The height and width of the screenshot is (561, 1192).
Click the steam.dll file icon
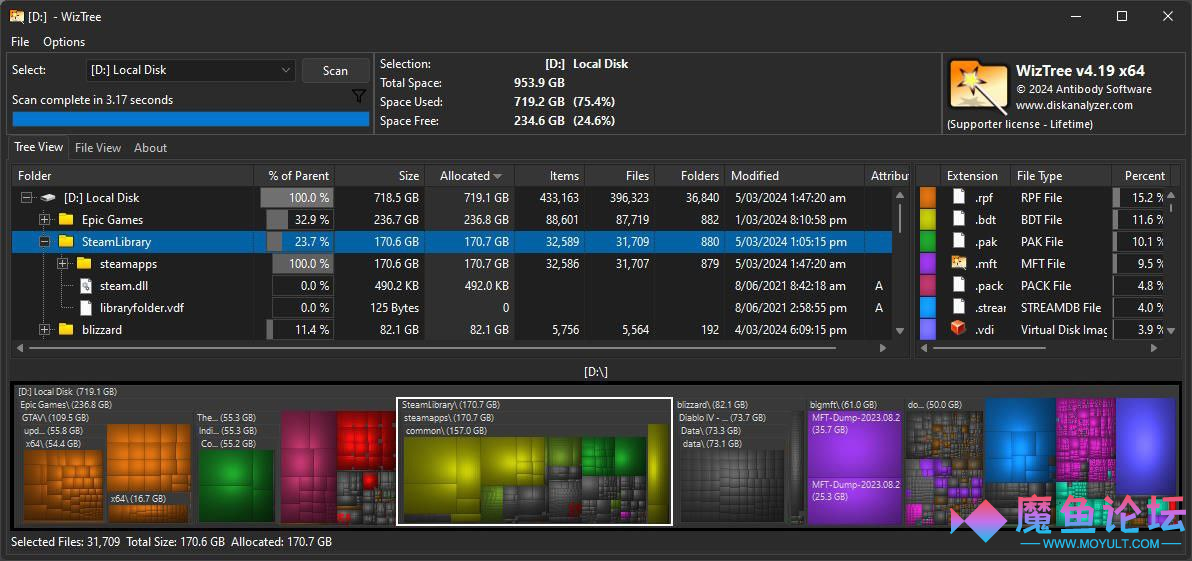point(87,286)
